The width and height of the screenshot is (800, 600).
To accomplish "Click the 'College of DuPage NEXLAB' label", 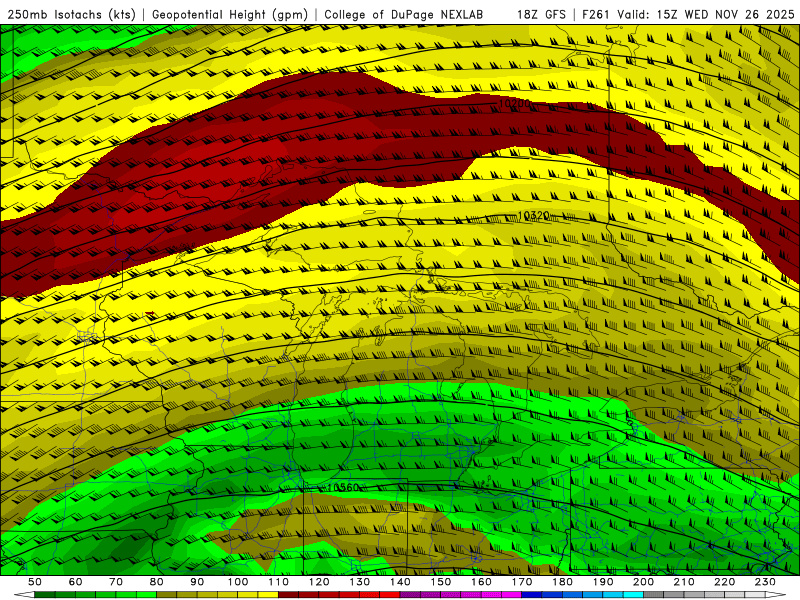I will 403,14.
